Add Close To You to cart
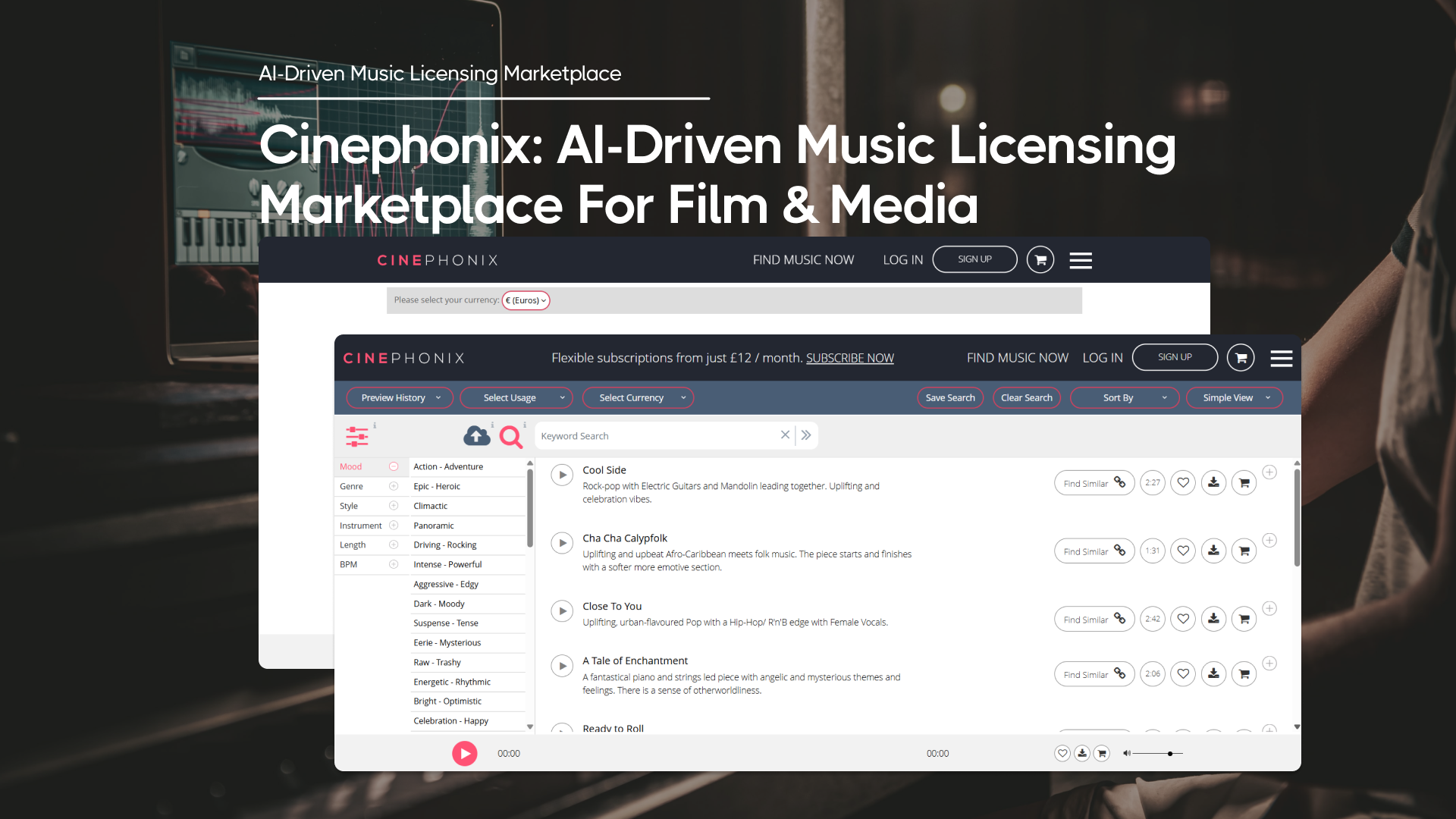Viewport: 1456px width, 819px height. point(1244,620)
